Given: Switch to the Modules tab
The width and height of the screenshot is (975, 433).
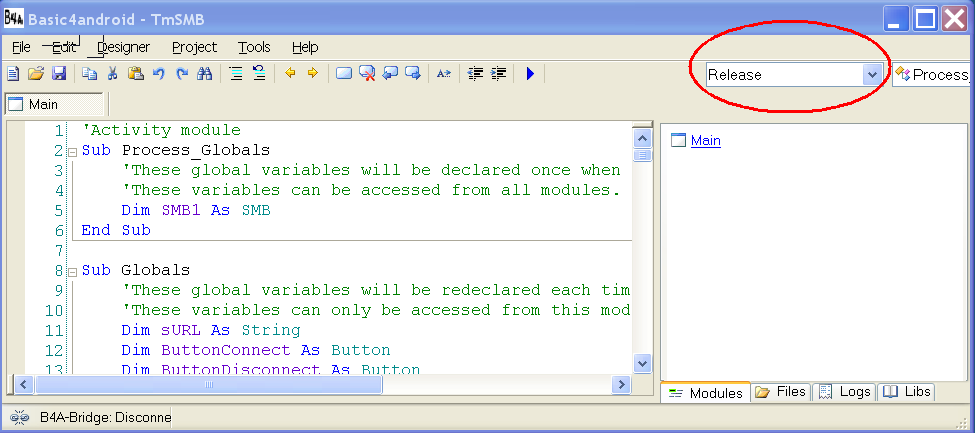Looking at the screenshot, I should [705, 393].
